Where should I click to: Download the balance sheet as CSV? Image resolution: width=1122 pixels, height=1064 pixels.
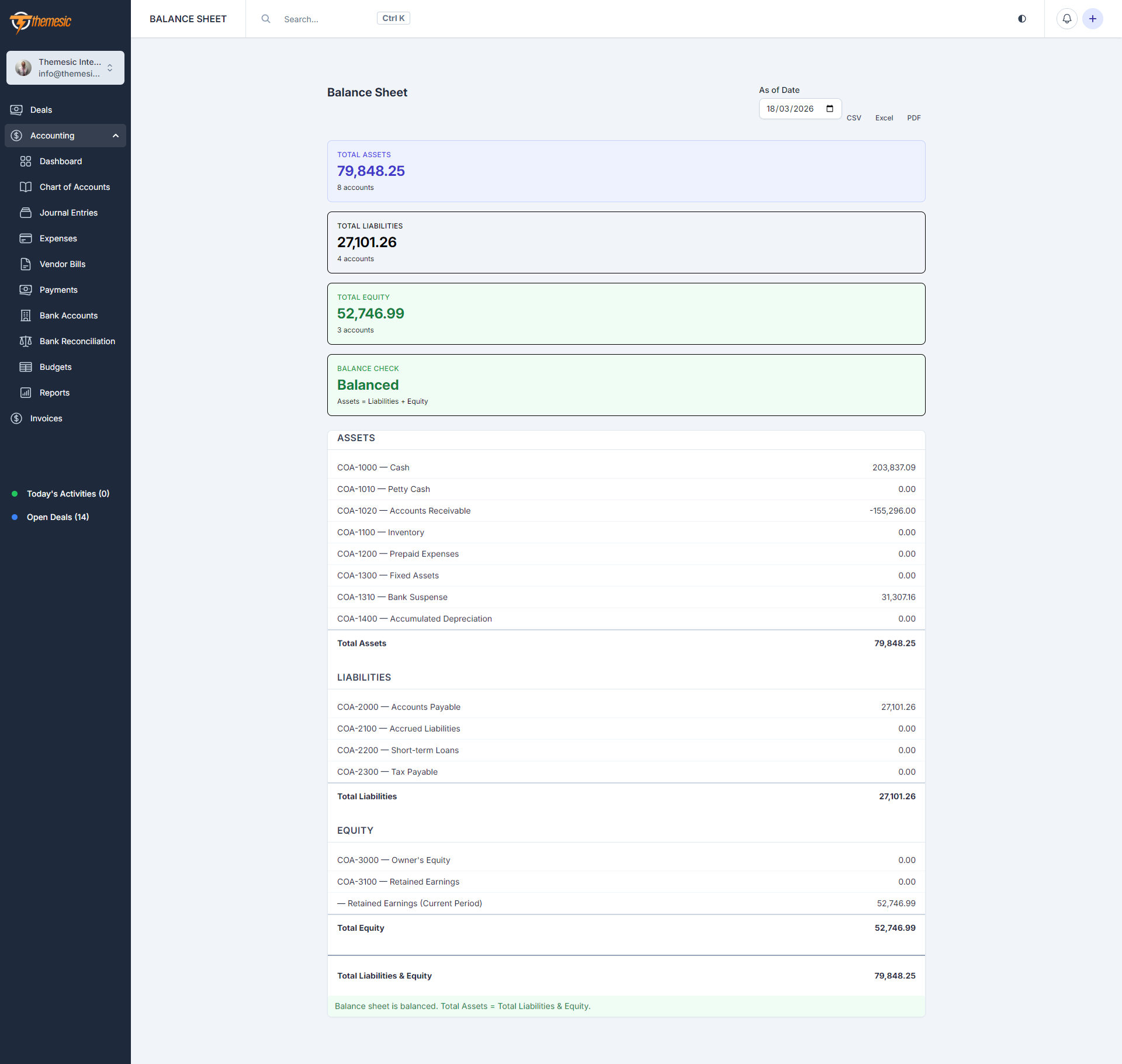coord(854,117)
